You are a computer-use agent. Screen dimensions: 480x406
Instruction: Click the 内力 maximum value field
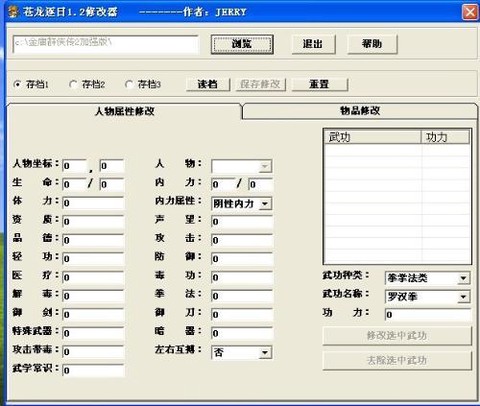coord(261,184)
